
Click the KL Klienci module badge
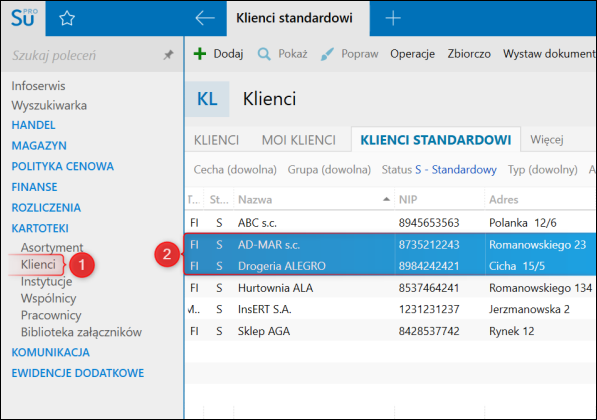207,99
